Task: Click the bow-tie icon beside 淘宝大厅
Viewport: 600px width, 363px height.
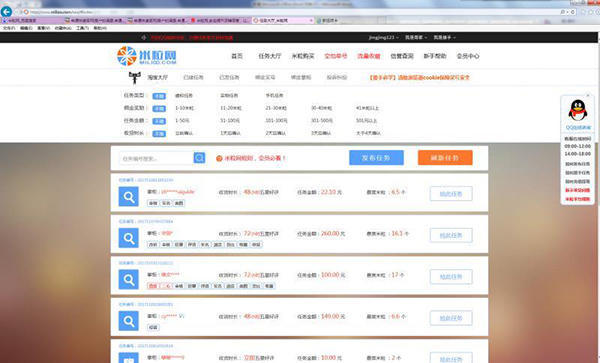Action: click(134, 77)
